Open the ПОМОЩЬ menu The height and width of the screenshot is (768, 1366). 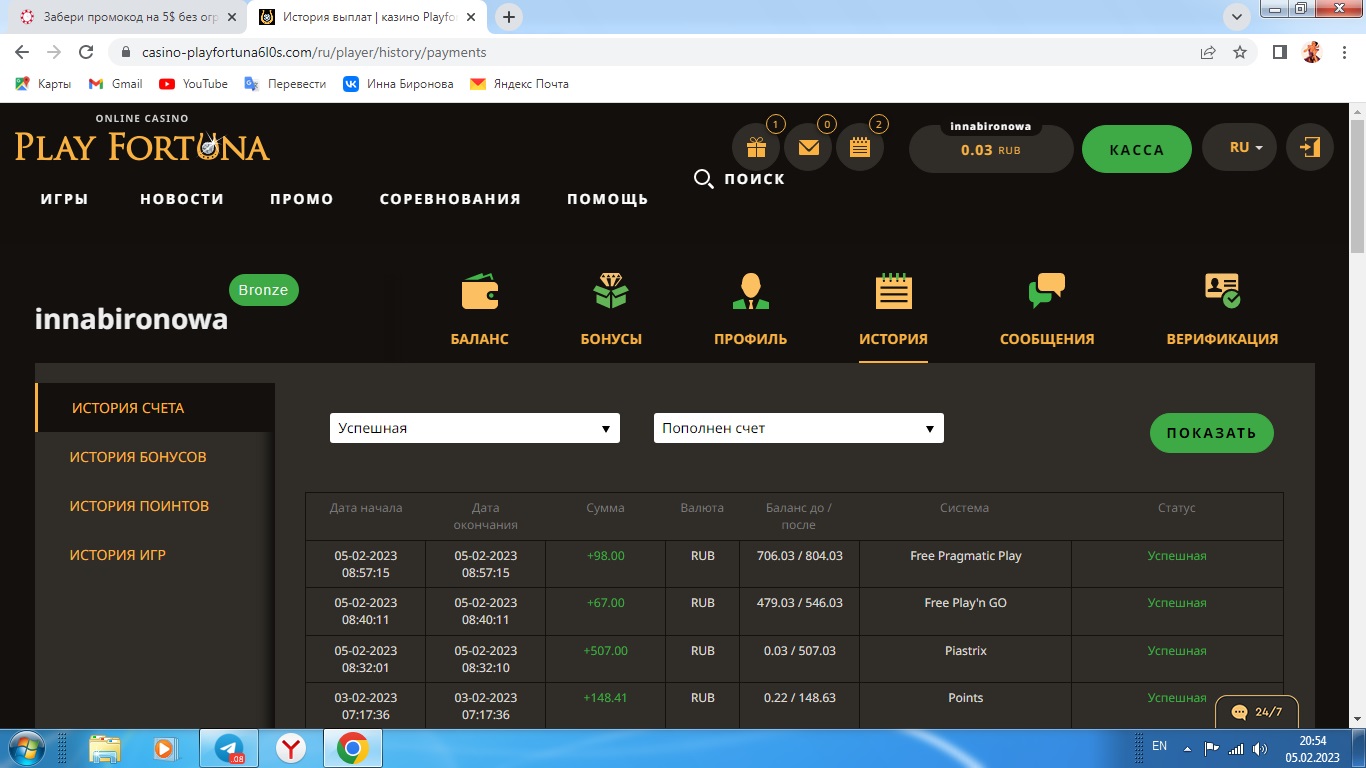[608, 199]
